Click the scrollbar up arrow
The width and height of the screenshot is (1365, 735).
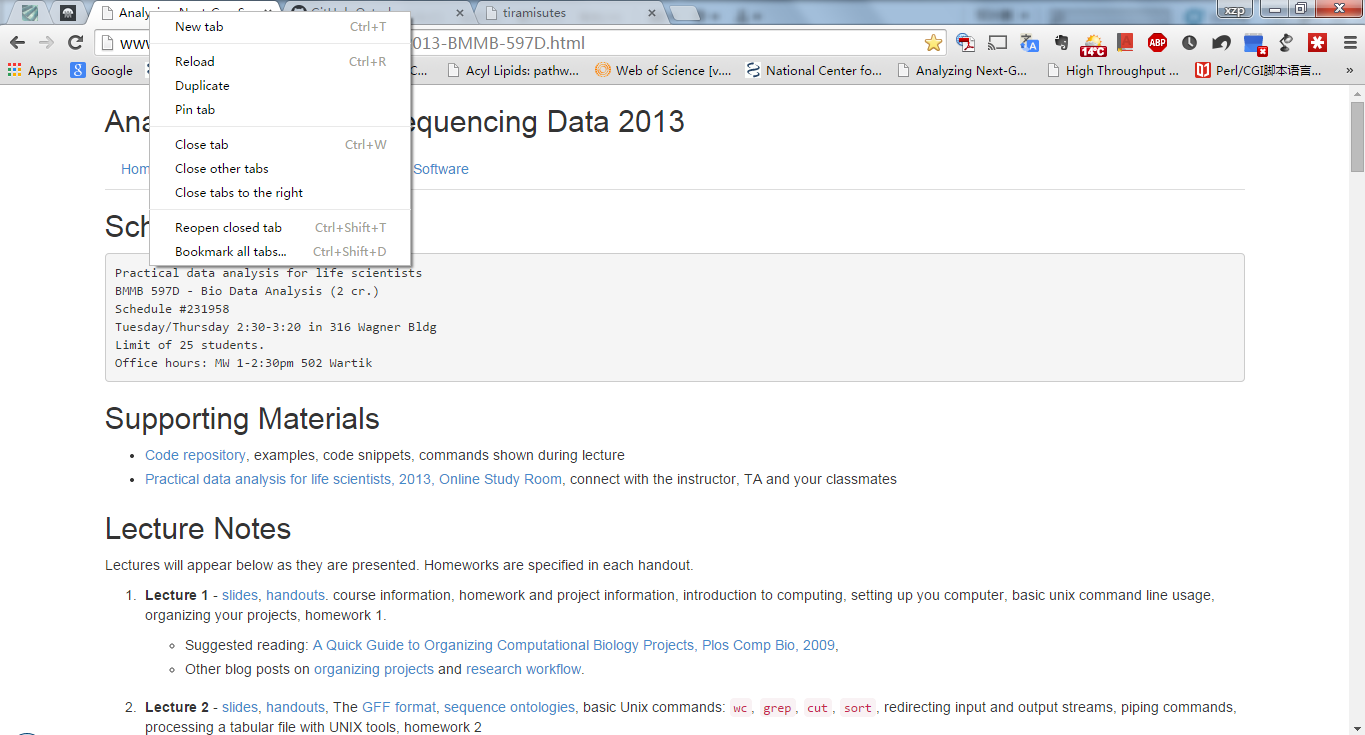[x=1357, y=92]
